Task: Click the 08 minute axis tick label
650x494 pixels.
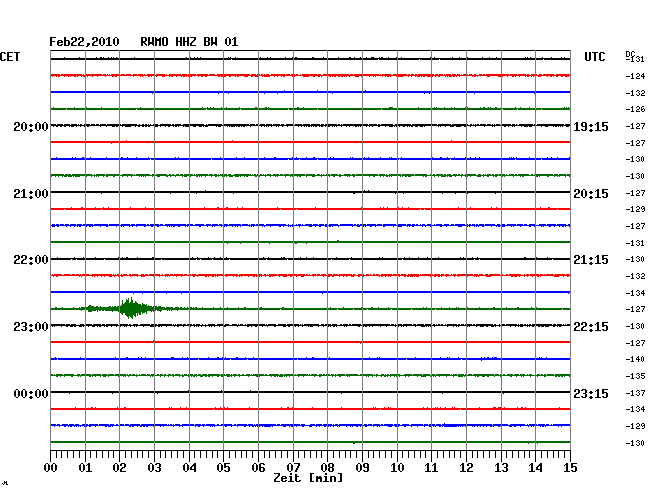Action: (327, 467)
